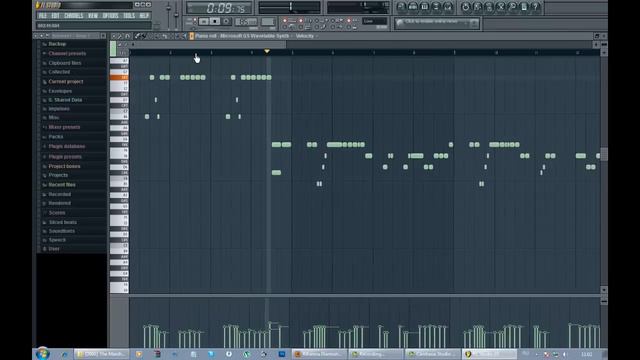Viewport: 640px width, 360px height.
Task: Expand the Backup folder in browser
Action: 57,44
